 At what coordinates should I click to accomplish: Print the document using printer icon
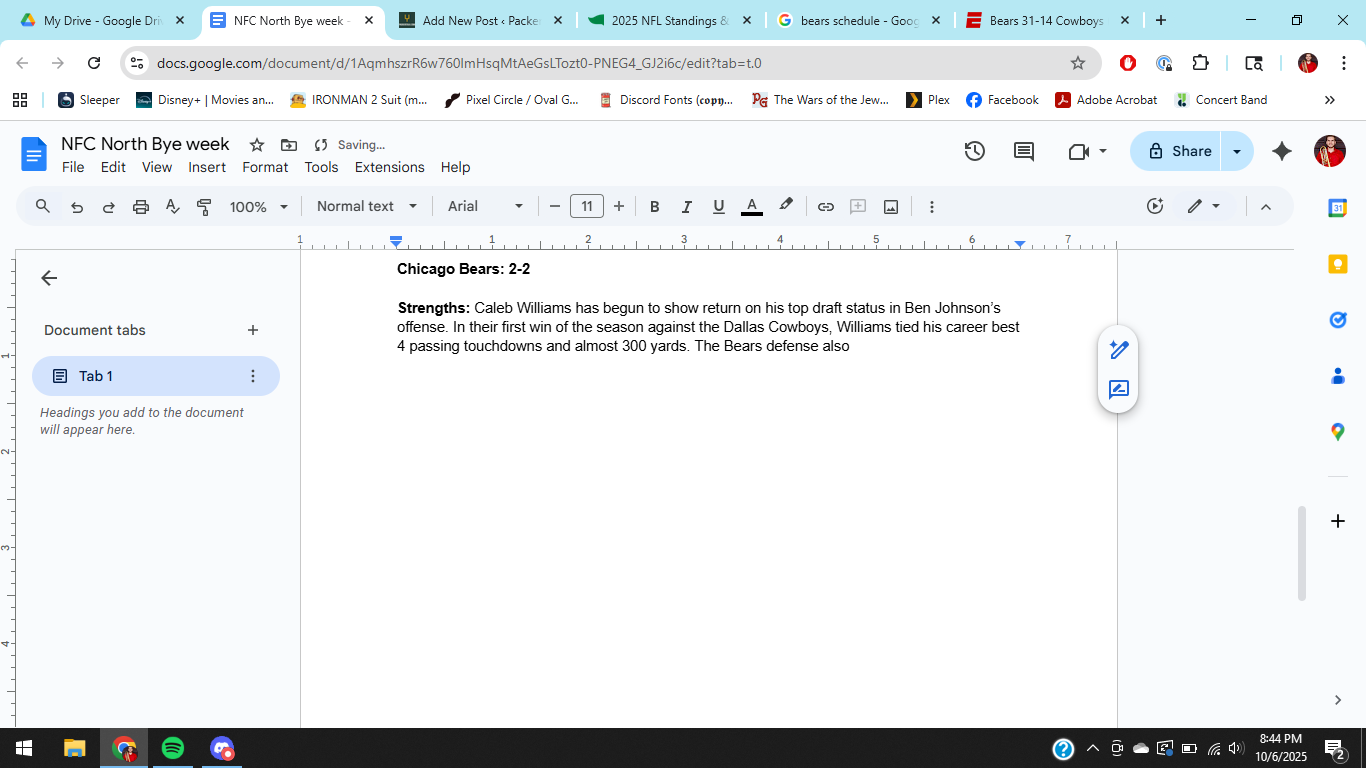141,207
